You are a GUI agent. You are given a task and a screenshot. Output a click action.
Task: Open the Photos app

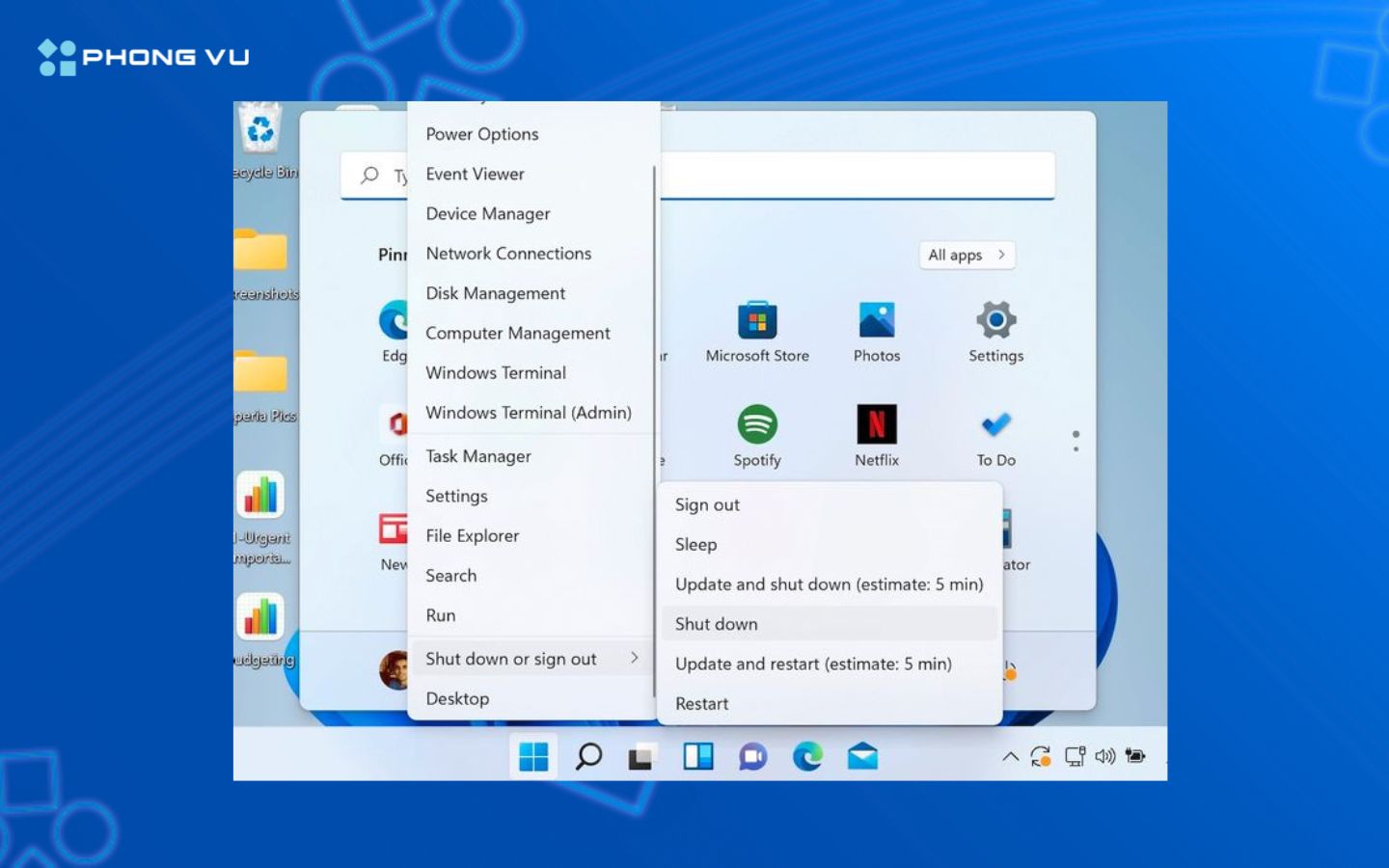876,321
